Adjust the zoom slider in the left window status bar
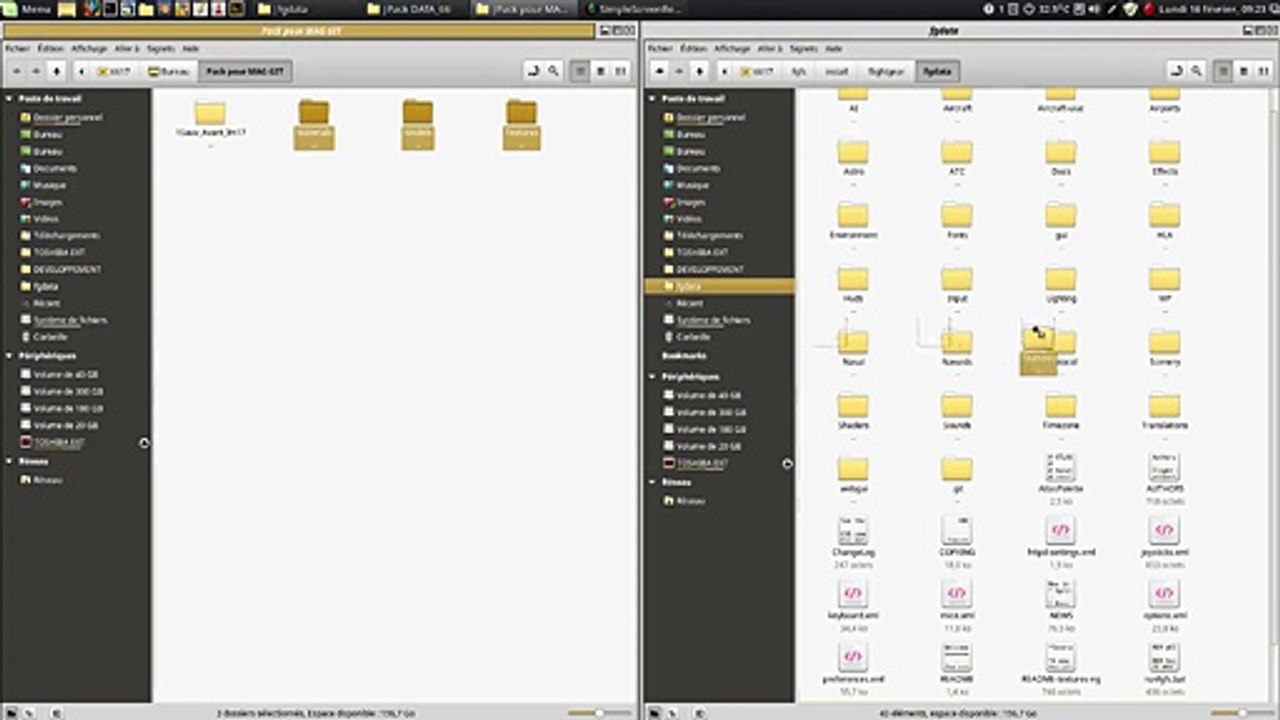The height and width of the screenshot is (720, 1280). click(x=599, y=713)
